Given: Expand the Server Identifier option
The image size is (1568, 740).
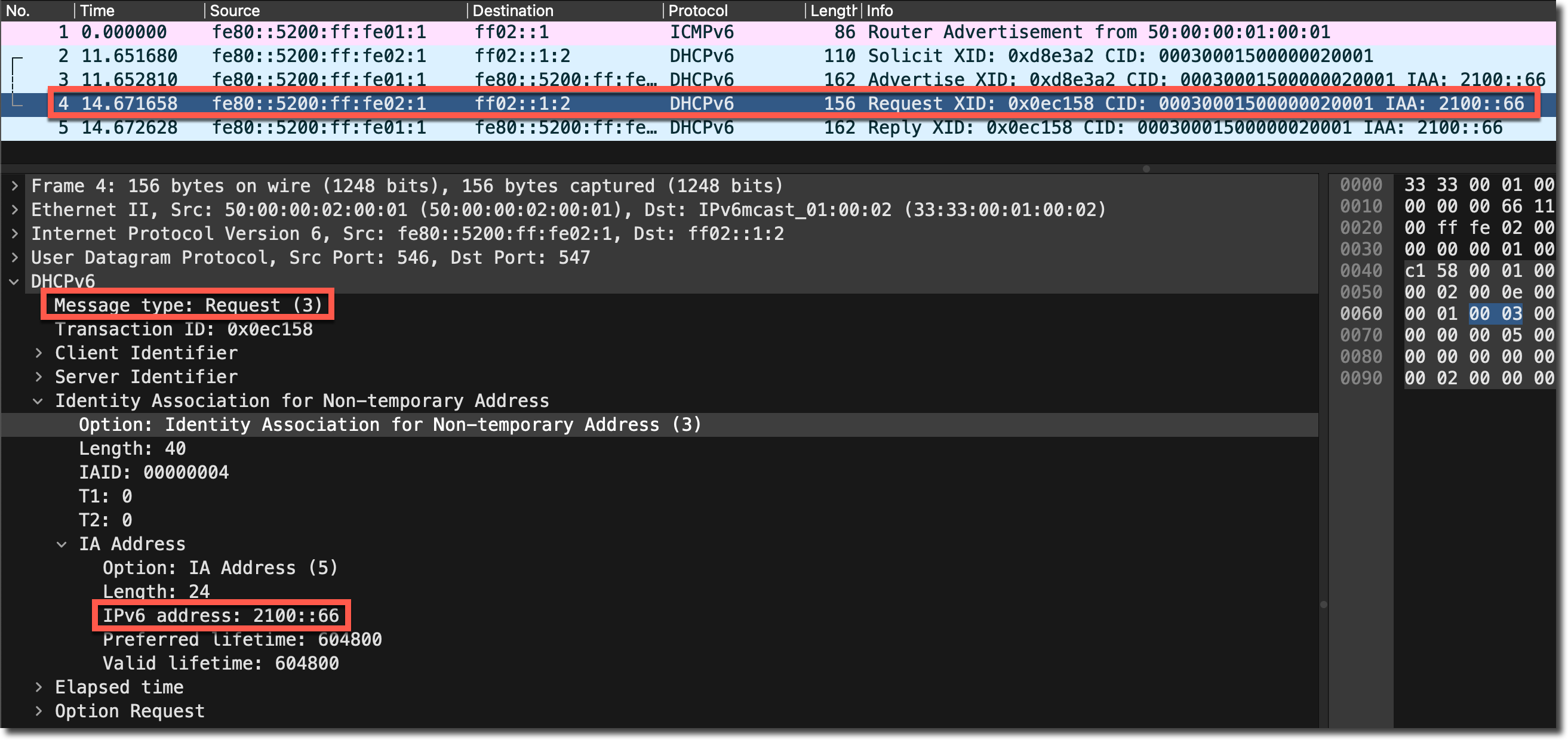Looking at the screenshot, I should click(38, 377).
